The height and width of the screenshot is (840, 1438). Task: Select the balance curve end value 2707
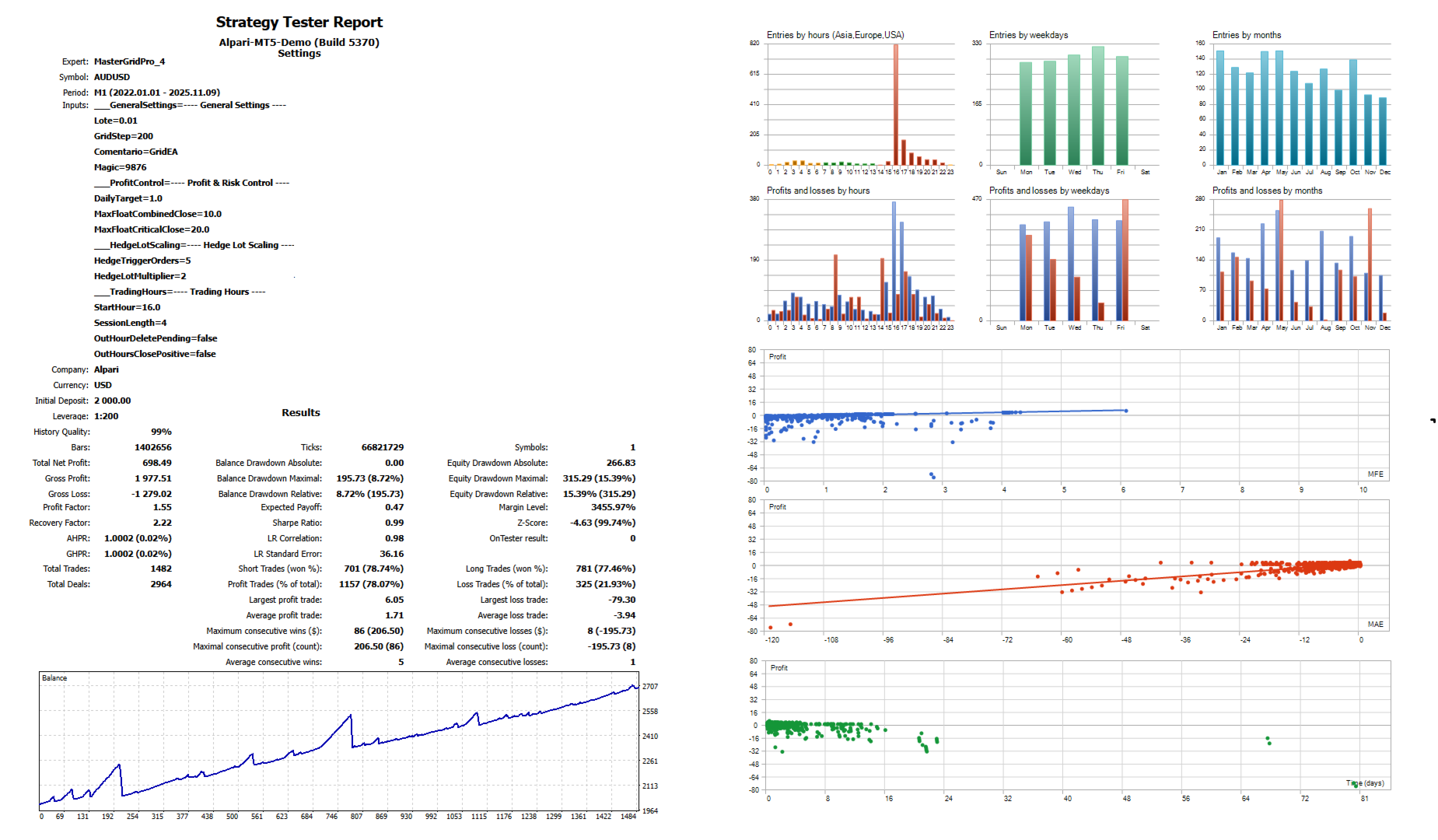pos(650,687)
